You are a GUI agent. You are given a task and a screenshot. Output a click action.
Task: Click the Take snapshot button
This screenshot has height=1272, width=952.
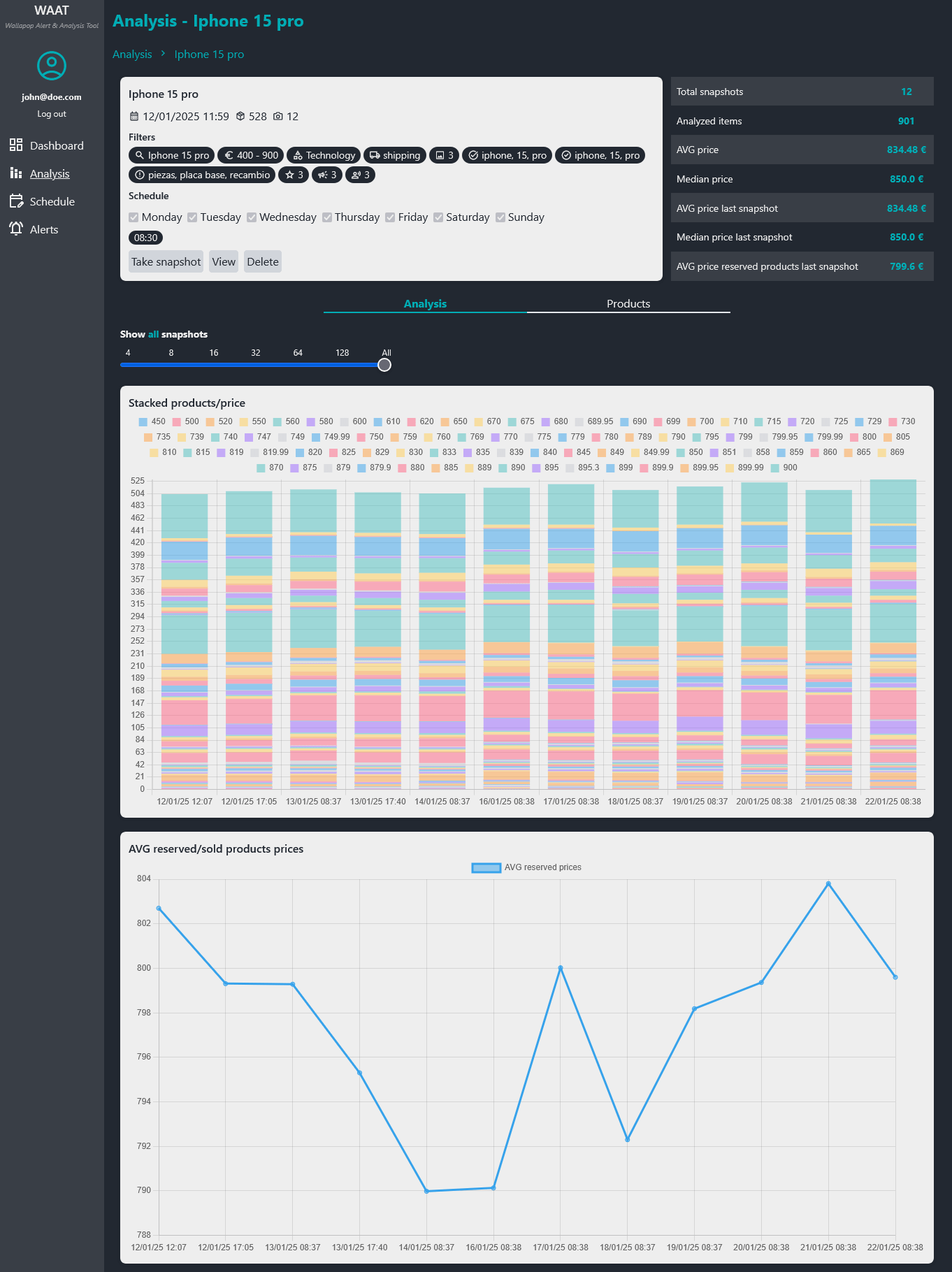[166, 261]
